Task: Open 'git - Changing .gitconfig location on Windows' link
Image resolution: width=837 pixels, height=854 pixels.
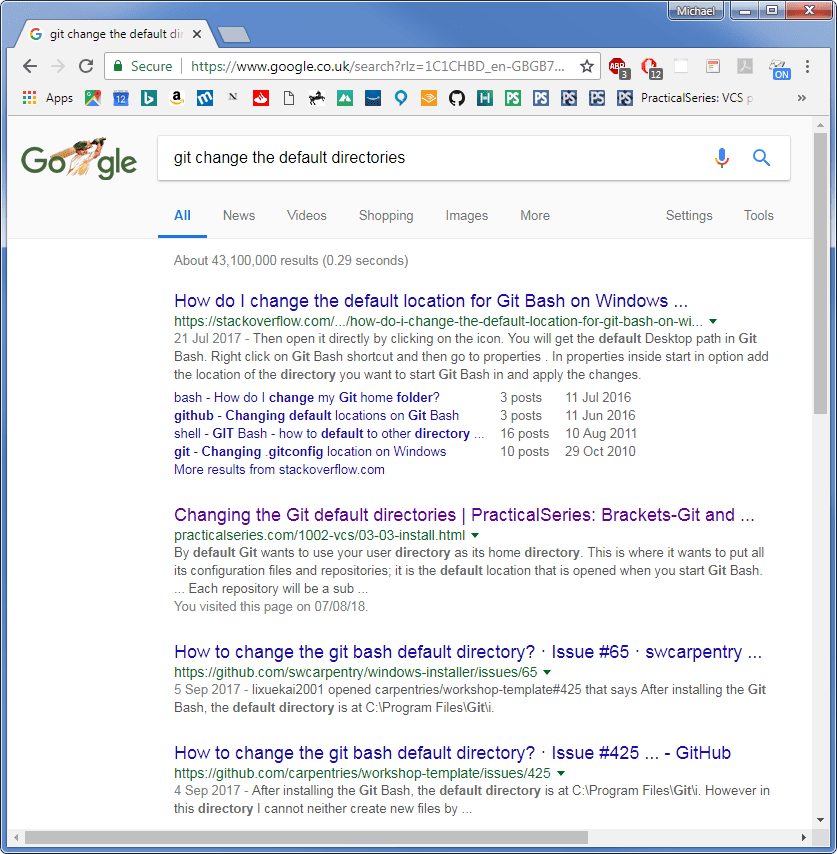Action: (x=310, y=452)
